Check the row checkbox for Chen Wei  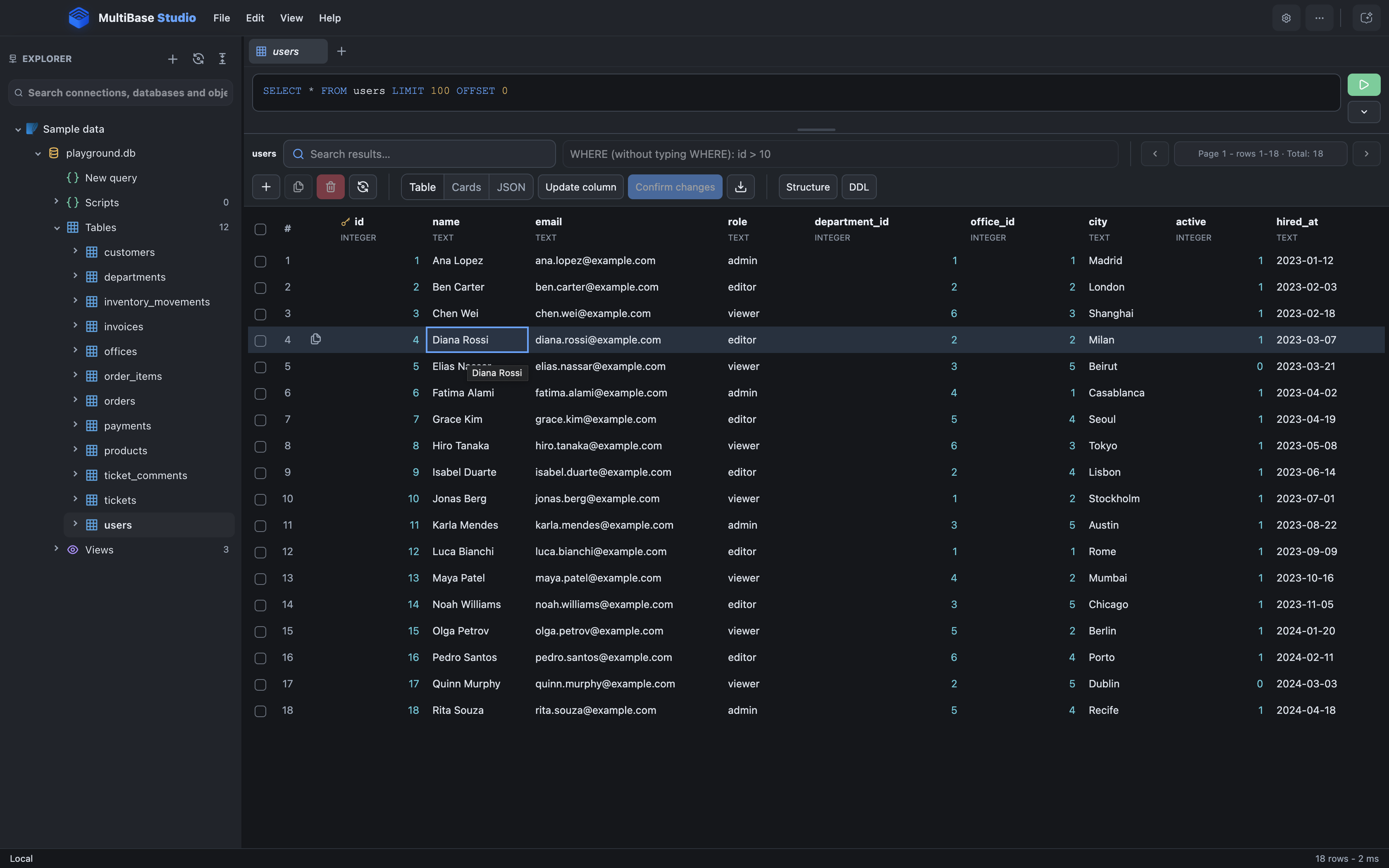(x=260, y=314)
